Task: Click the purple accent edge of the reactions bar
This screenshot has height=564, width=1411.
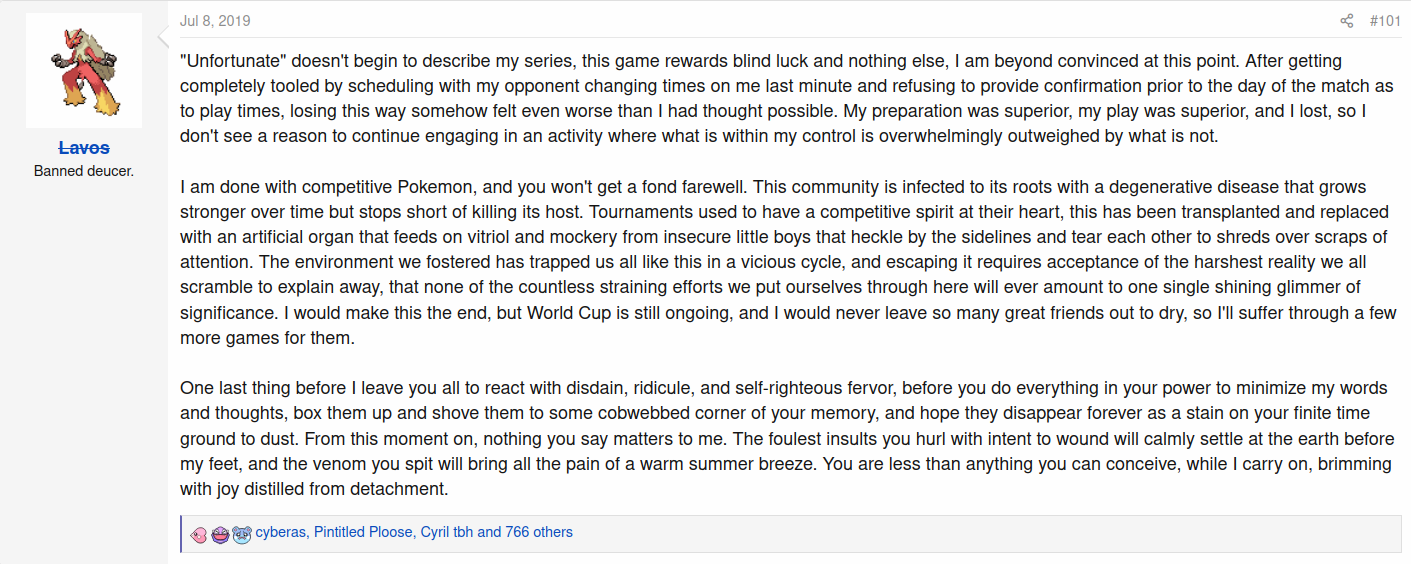Action: click(181, 533)
